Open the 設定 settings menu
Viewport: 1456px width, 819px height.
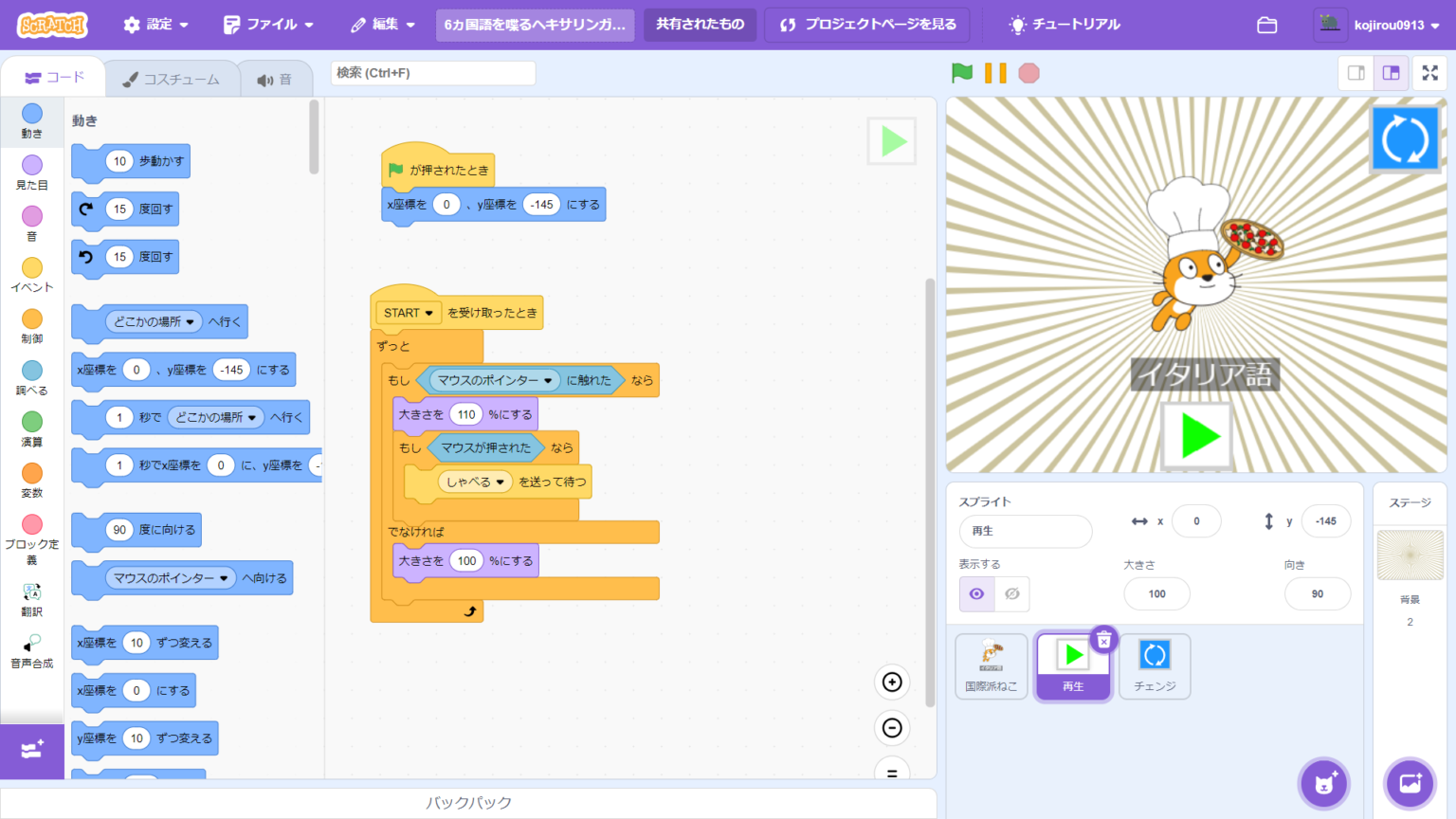pyautogui.click(x=156, y=25)
